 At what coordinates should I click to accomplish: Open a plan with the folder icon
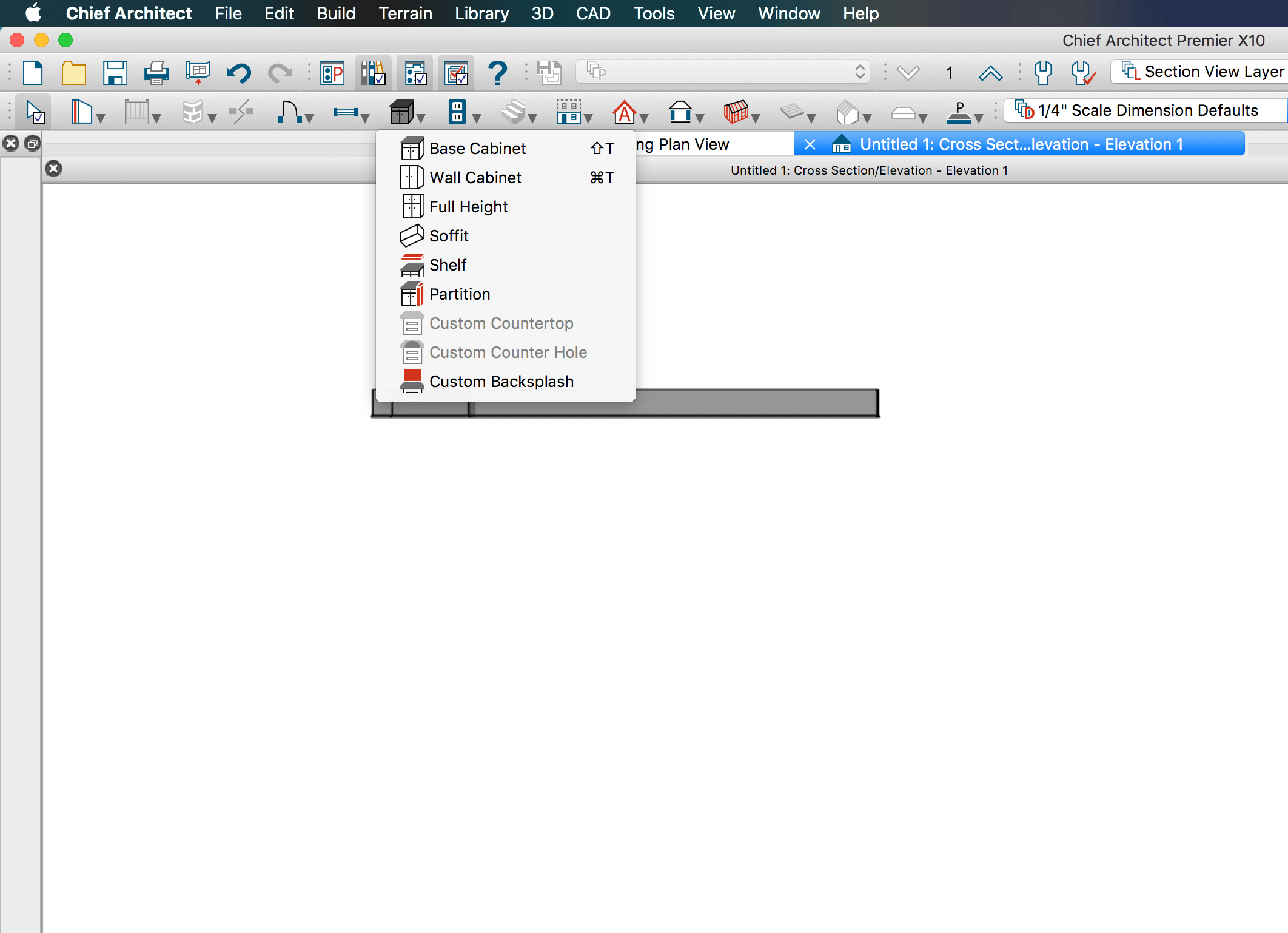coord(73,73)
